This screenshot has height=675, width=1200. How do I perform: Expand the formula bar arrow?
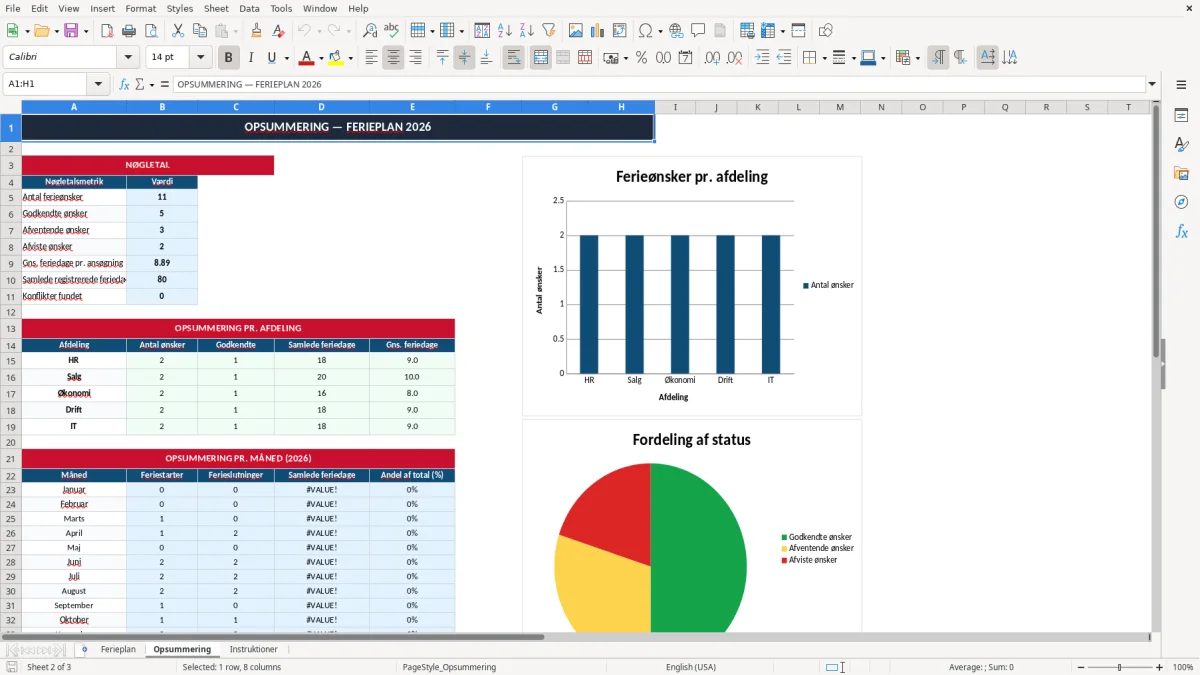coord(1152,84)
